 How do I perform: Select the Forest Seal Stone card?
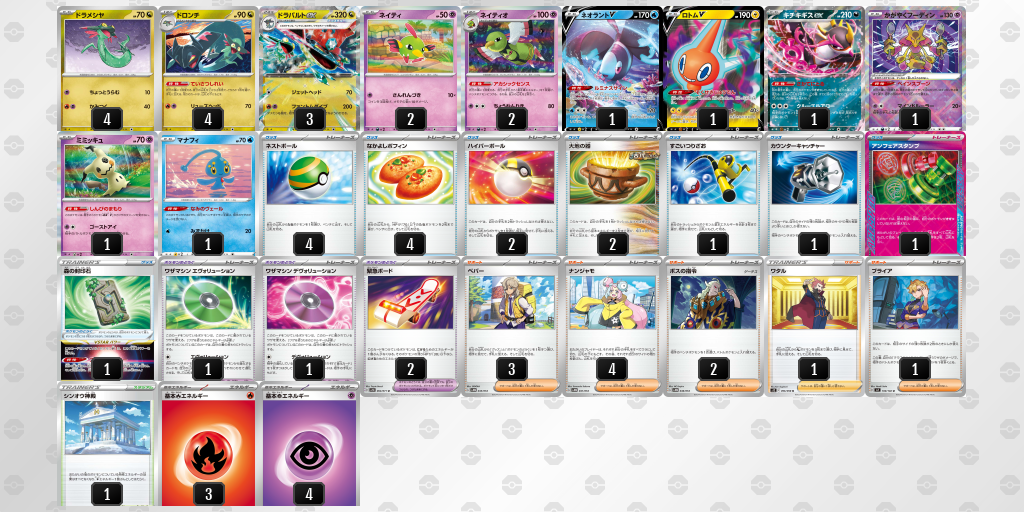[x=107, y=319]
